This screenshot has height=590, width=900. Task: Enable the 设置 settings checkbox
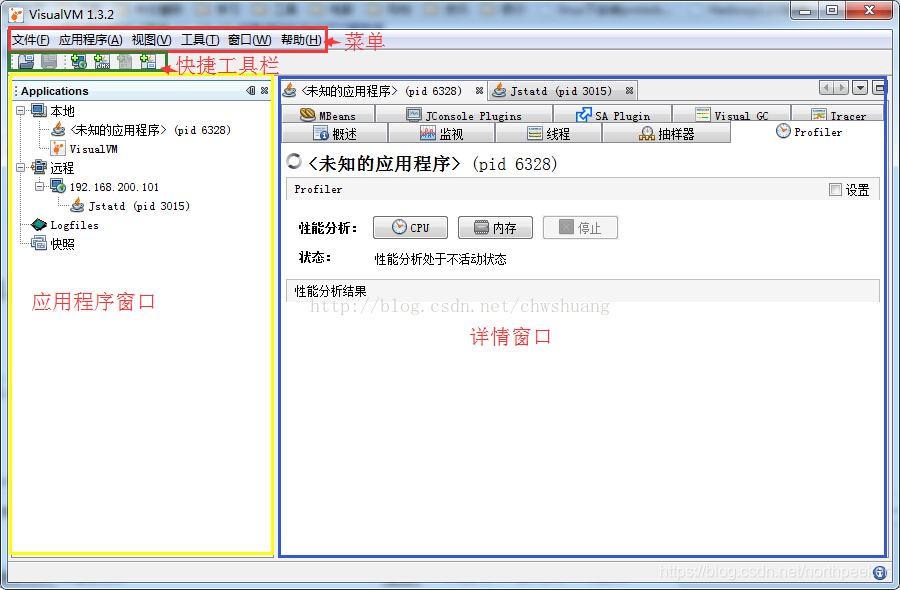coord(835,189)
